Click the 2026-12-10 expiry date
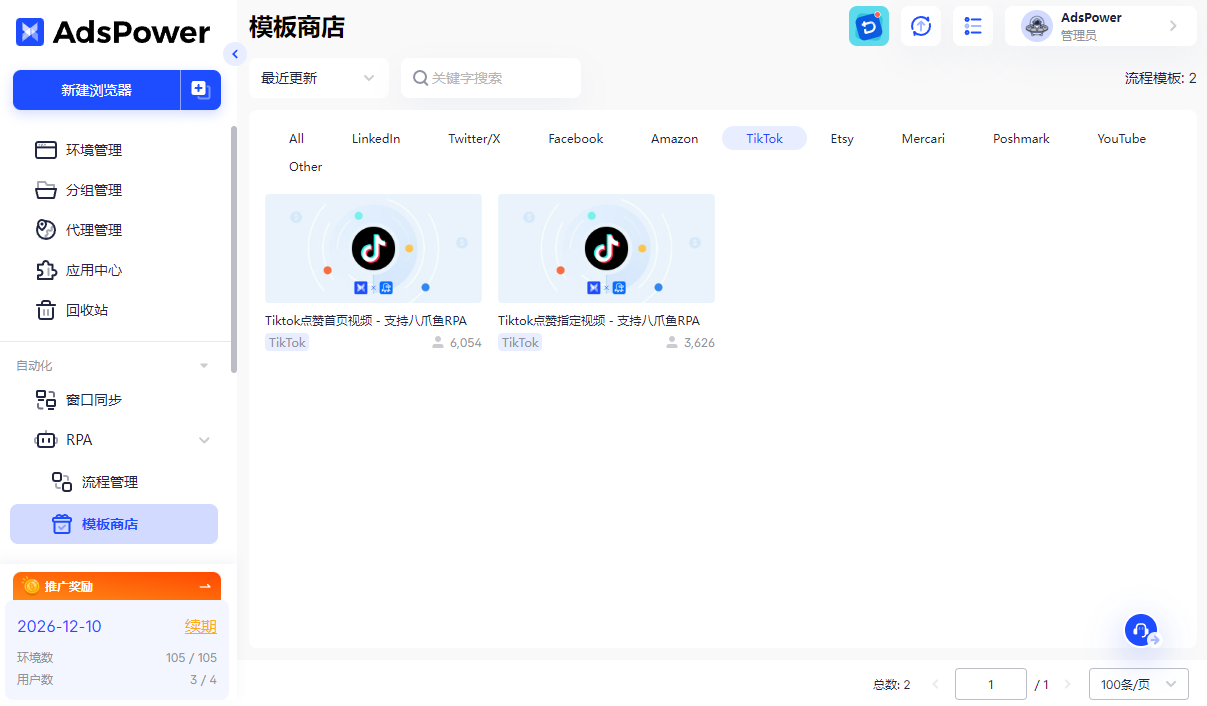Screen dimensions: 1207x706 [59, 627]
